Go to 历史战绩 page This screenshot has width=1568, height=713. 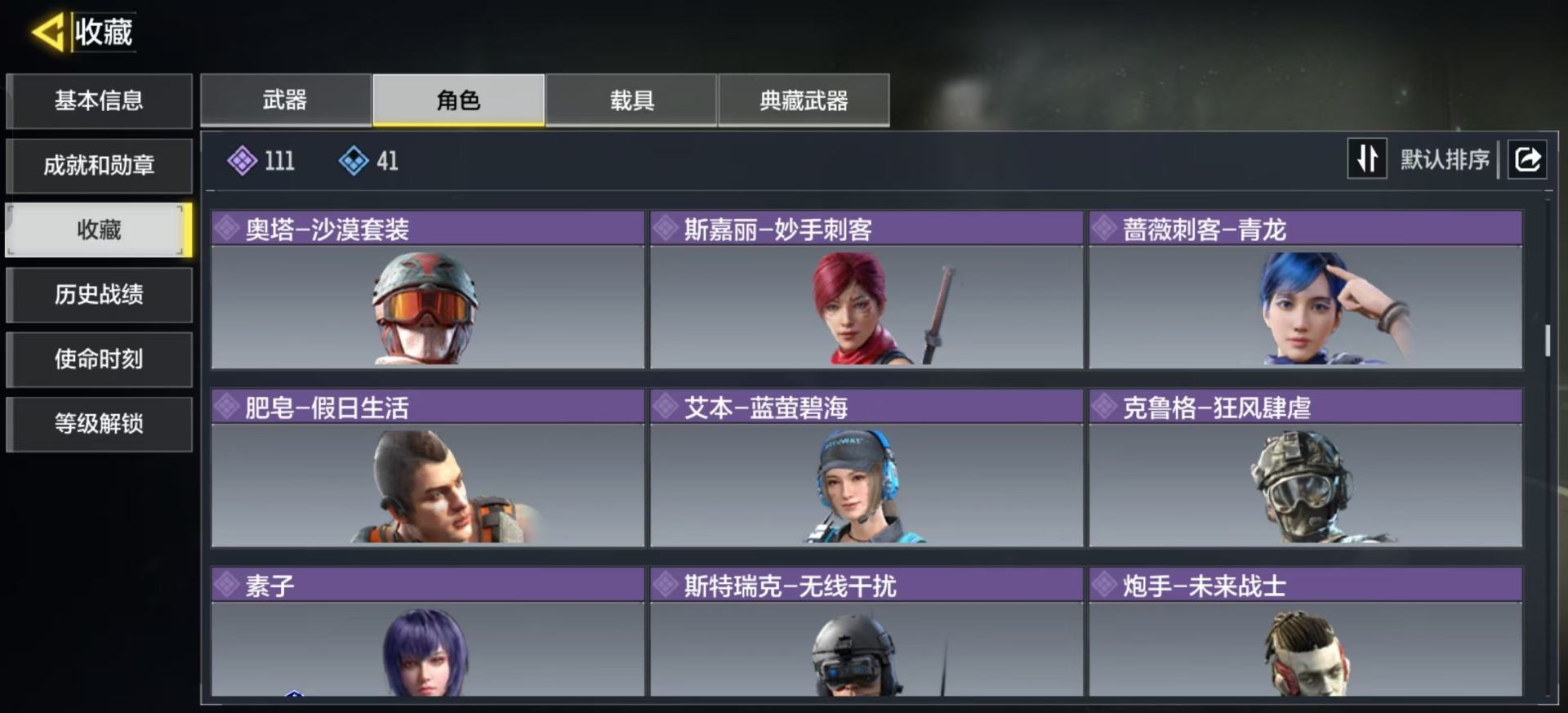[99, 294]
